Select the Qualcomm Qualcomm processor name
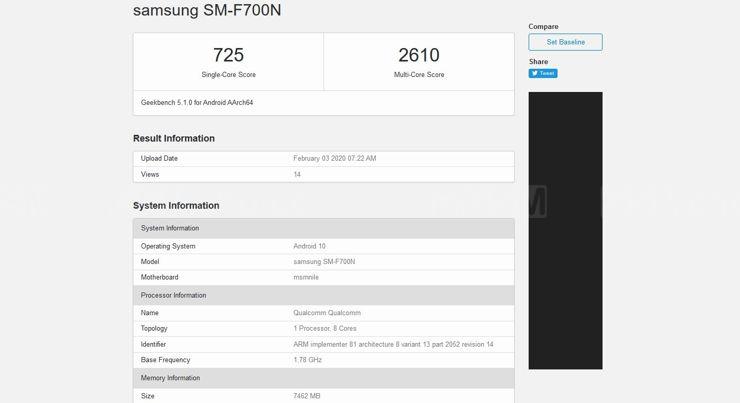Viewport: 740px width, 403px height. (x=327, y=313)
